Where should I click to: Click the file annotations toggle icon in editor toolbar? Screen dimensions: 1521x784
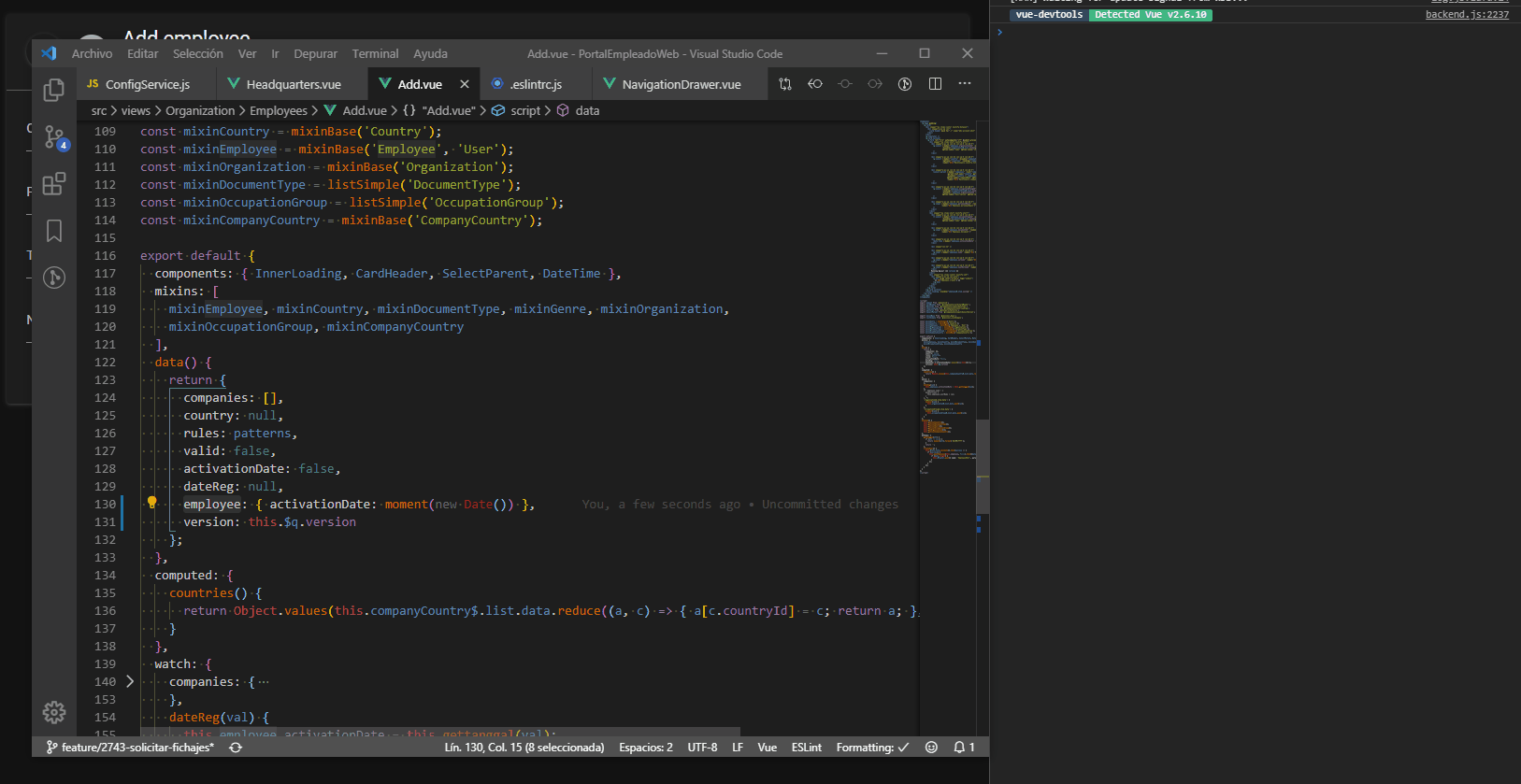coord(905,84)
